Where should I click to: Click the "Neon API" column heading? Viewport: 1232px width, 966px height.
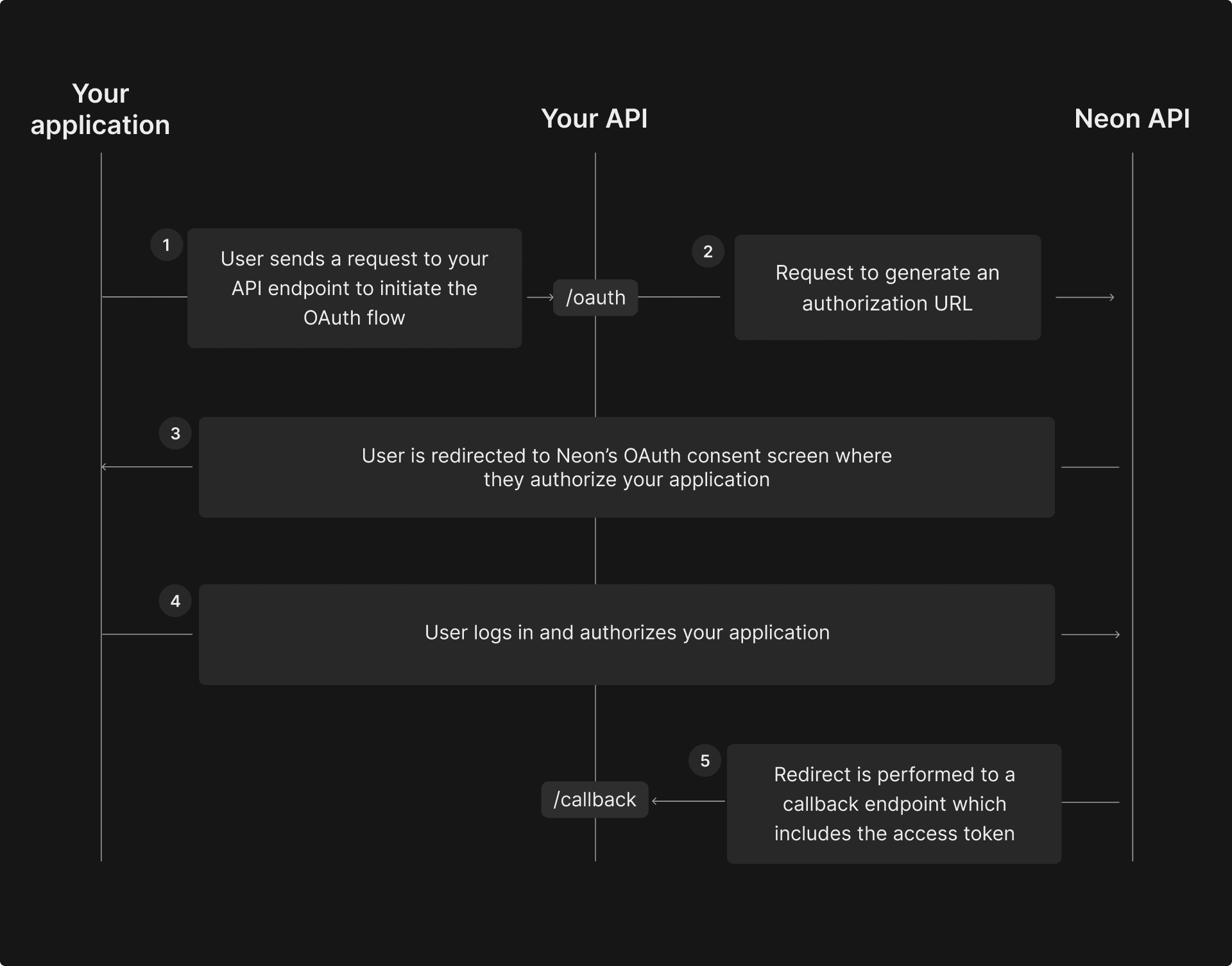point(1132,119)
